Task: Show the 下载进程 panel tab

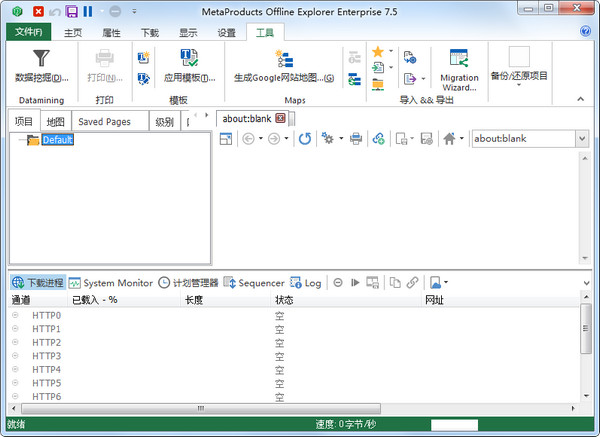Action: [38, 283]
